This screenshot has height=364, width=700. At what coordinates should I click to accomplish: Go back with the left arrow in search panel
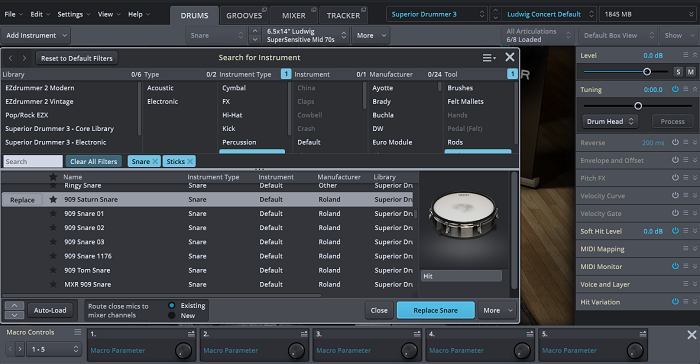[11, 58]
